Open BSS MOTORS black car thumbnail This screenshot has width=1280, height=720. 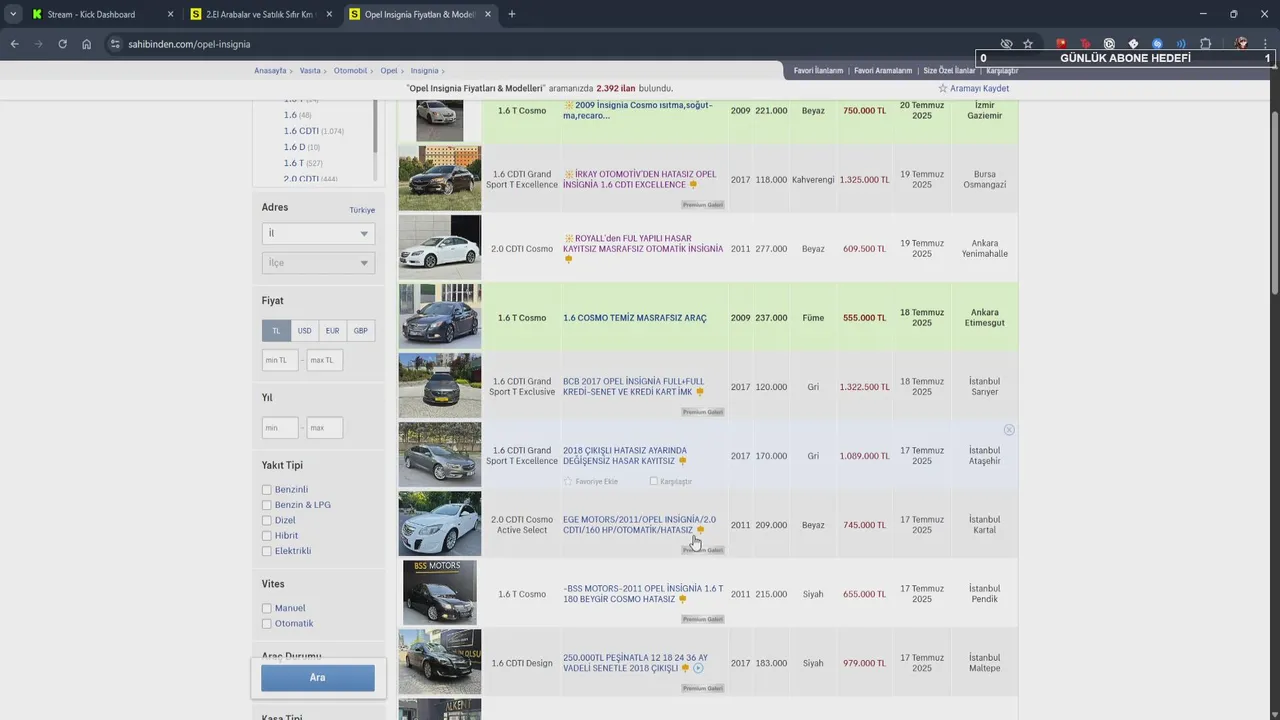pos(440,592)
